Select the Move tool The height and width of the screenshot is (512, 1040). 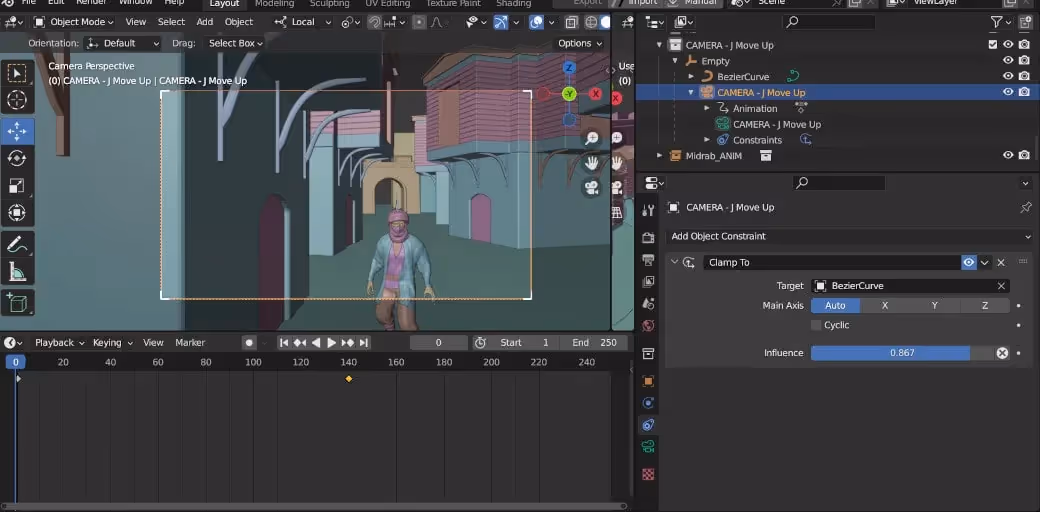pos(17,131)
